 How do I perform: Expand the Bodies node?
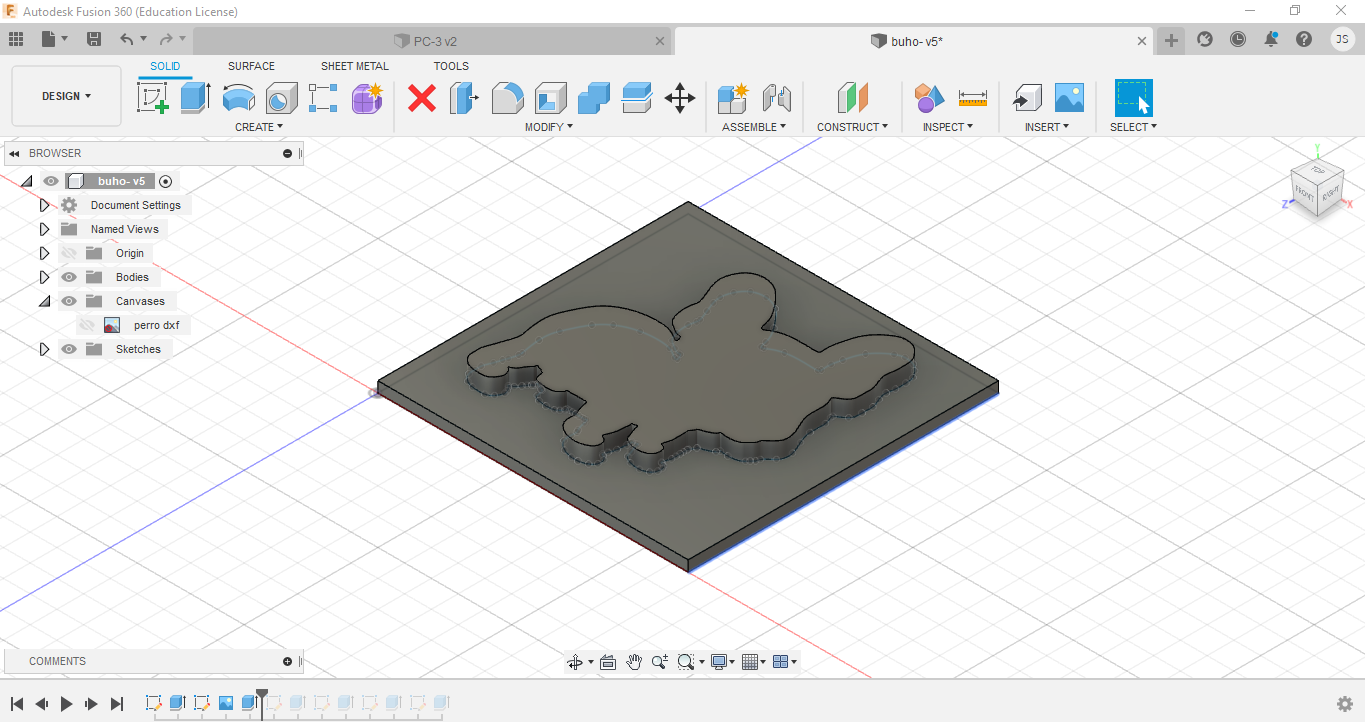coord(44,277)
